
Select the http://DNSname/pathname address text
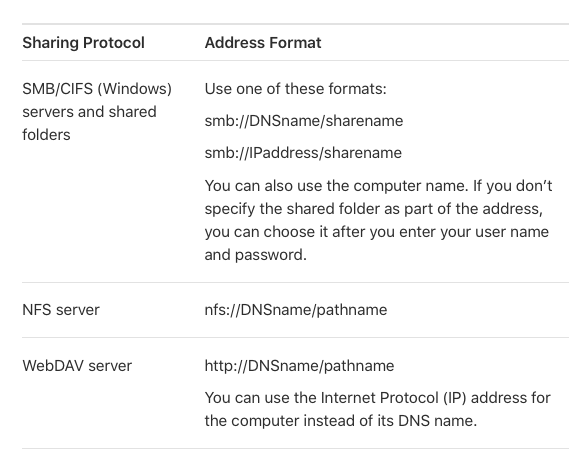click(x=299, y=366)
